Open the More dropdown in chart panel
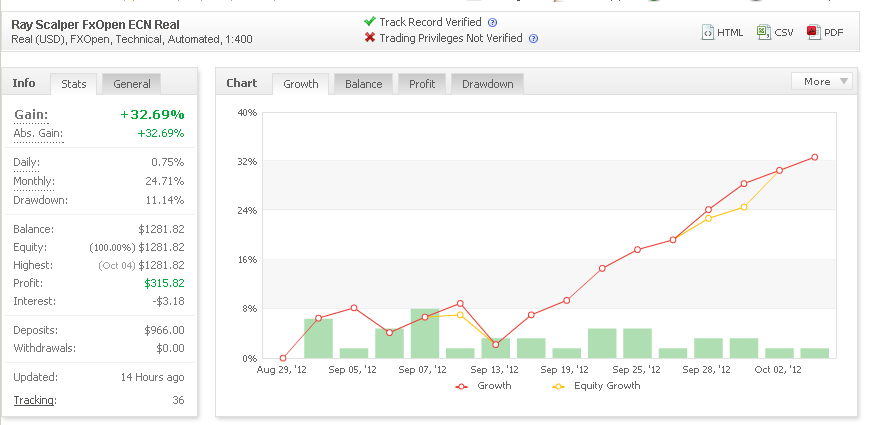 [x=822, y=81]
